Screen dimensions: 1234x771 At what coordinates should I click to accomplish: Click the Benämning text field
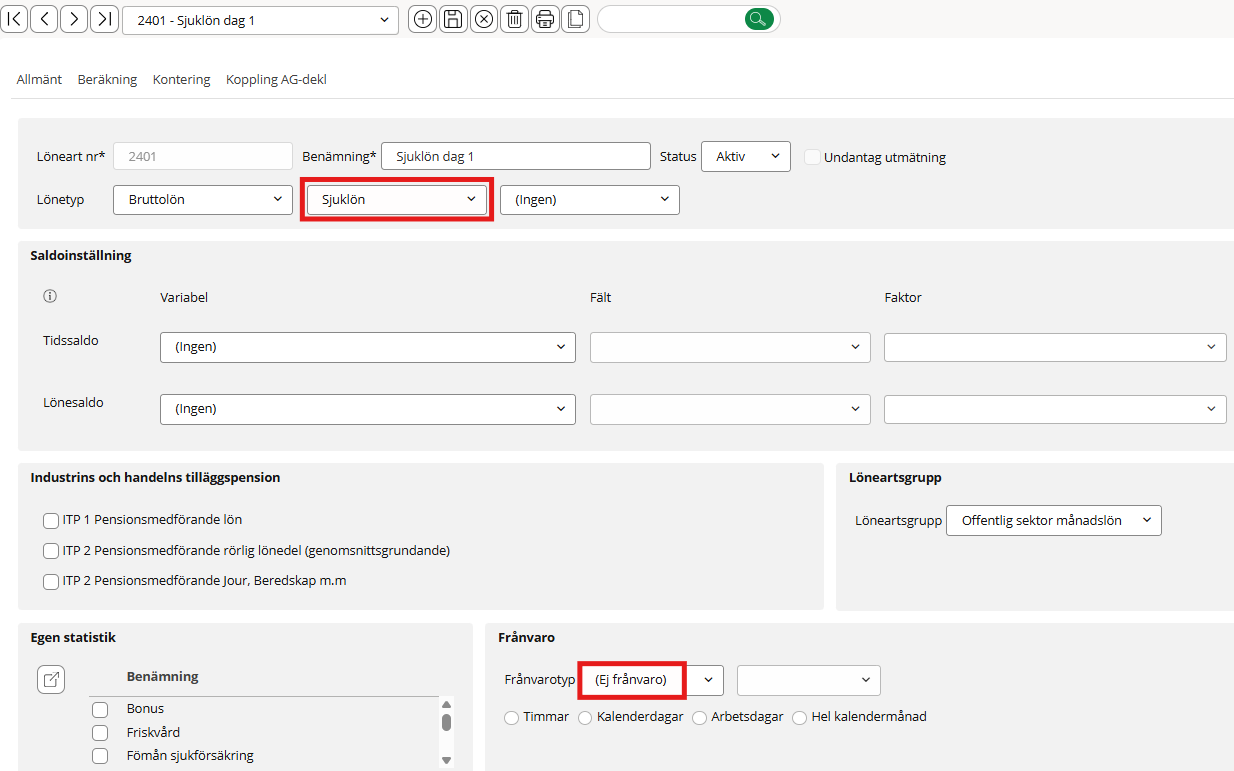(x=515, y=157)
